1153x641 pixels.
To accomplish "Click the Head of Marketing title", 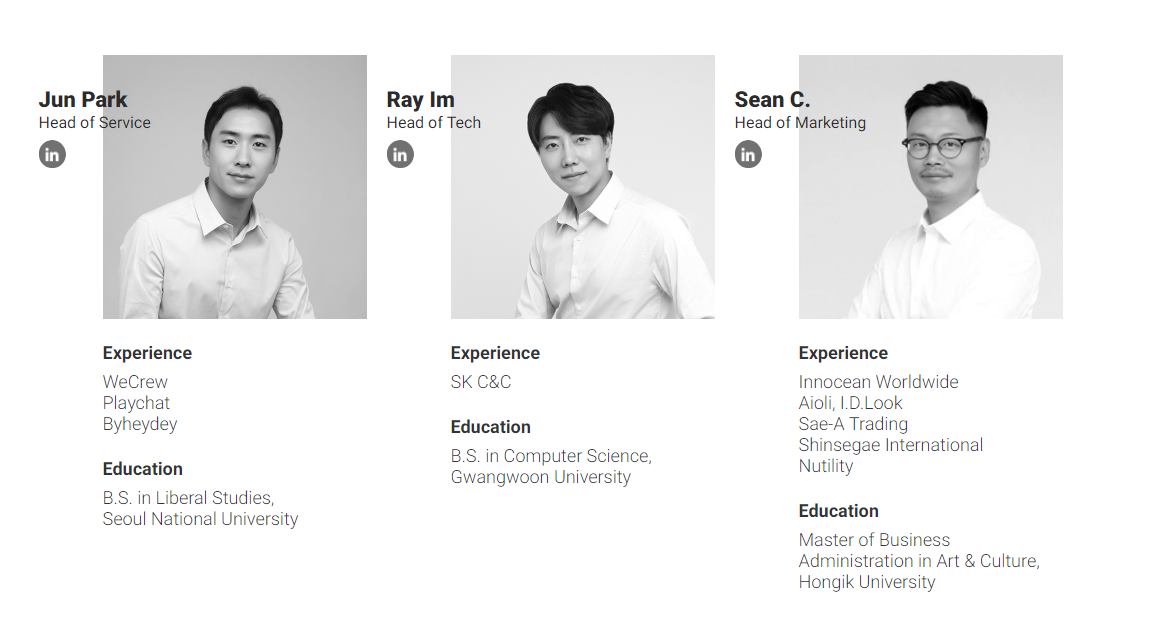I will 800,123.
